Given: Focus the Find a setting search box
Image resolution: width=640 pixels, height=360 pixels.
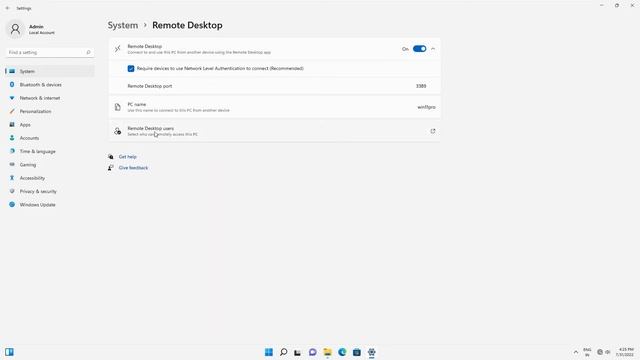Looking at the screenshot, I should pos(49,53).
